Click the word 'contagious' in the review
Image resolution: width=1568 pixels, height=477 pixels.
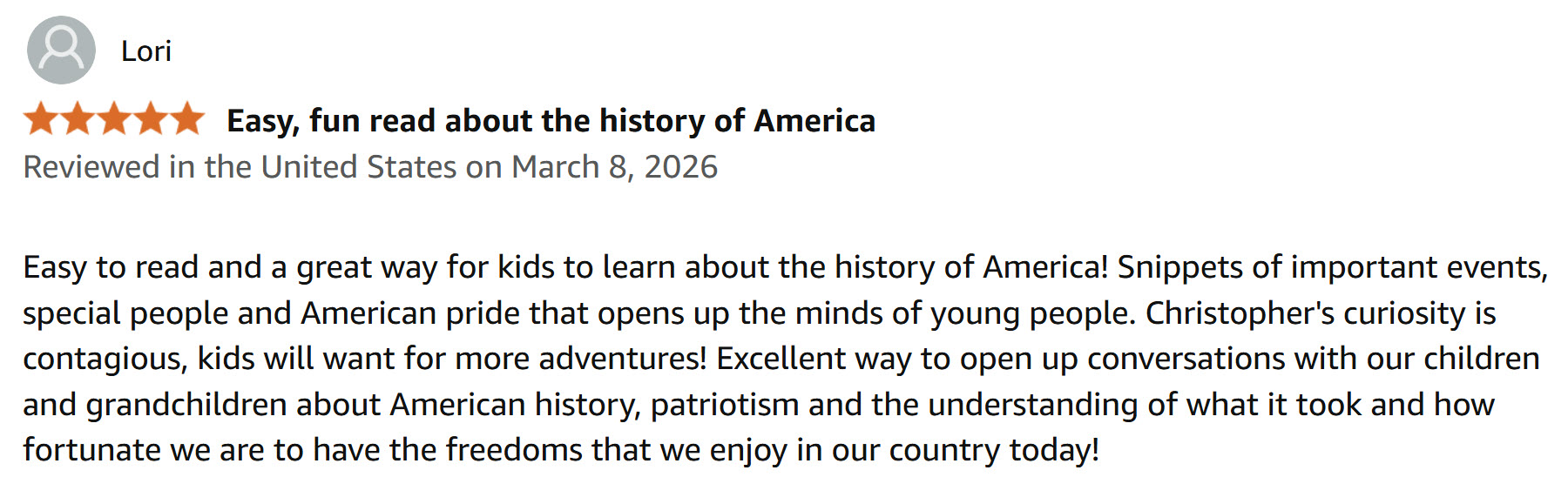coord(105,359)
